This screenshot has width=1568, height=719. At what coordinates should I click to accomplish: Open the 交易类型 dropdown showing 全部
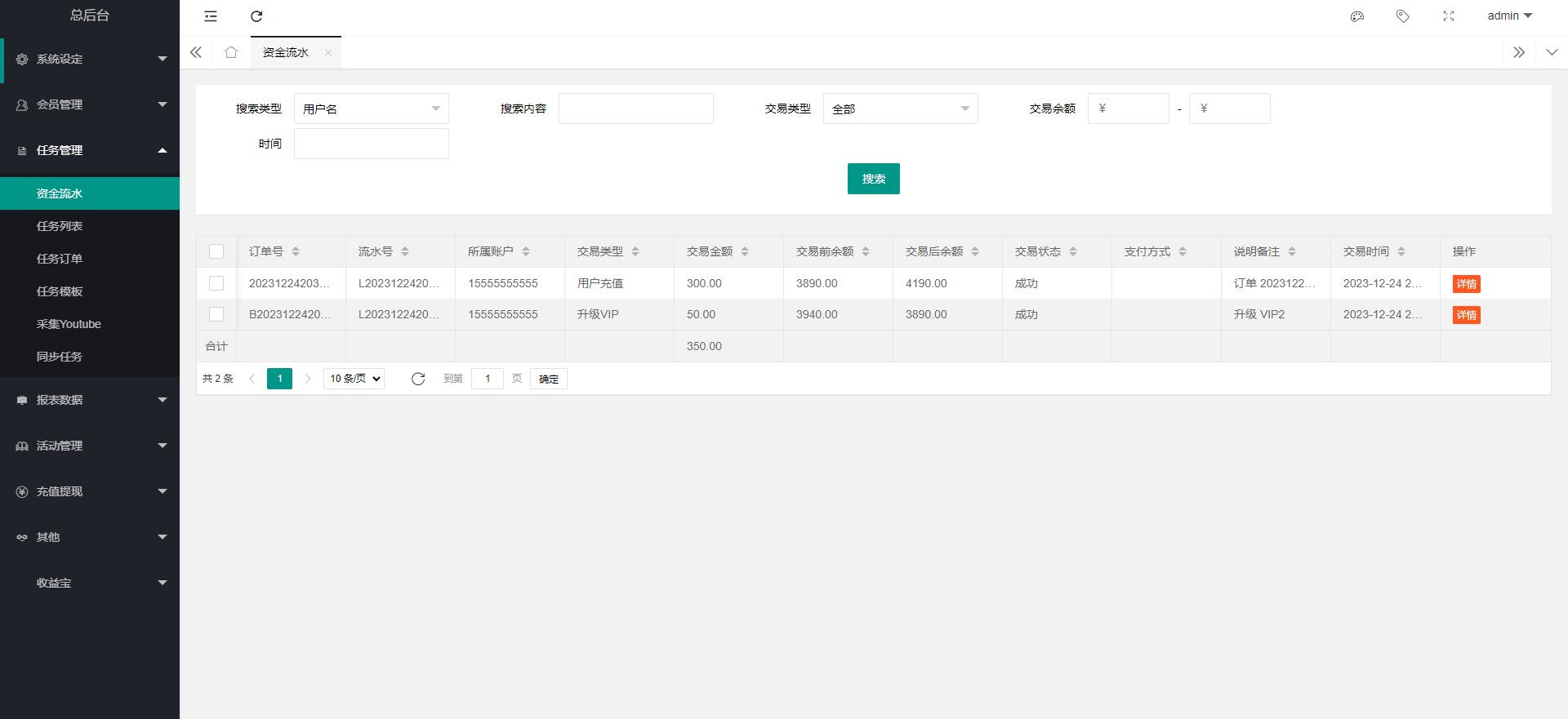click(901, 109)
